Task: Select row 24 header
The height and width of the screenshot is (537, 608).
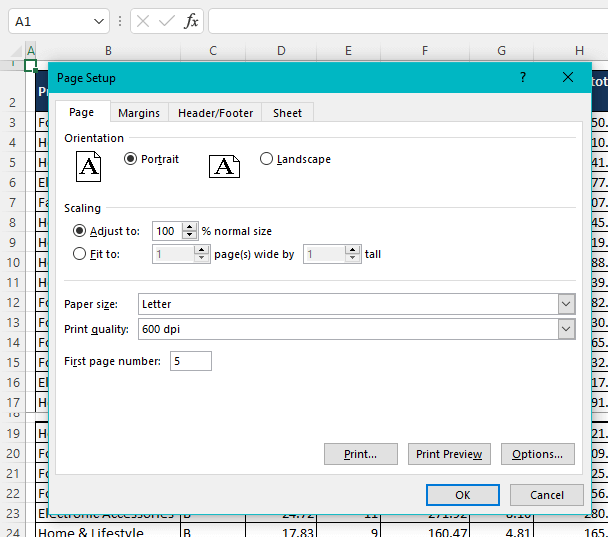Action: (12, 532)
